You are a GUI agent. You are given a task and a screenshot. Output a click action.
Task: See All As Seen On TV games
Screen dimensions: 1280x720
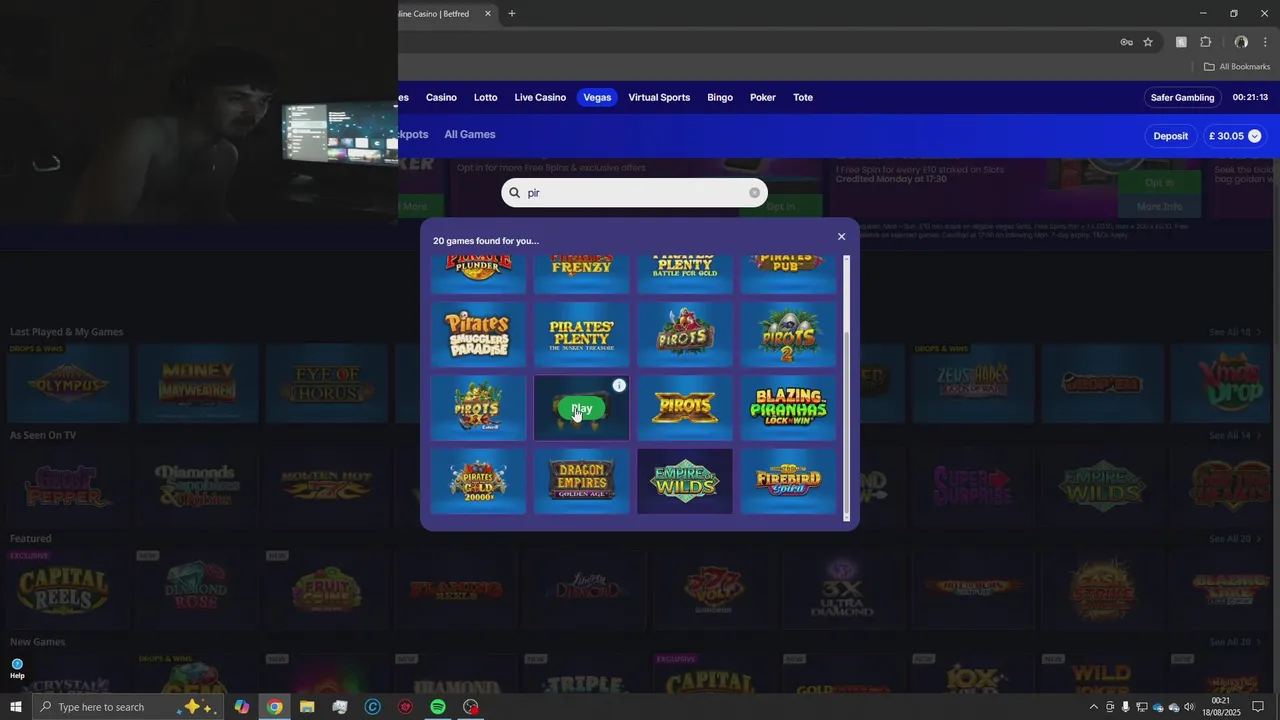[x=1235, y=435]
